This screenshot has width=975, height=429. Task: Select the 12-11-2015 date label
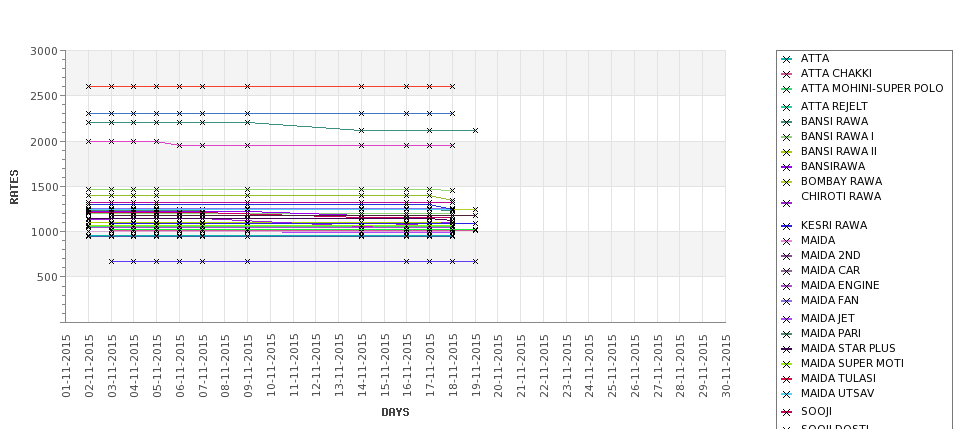[x=316, y=366]
